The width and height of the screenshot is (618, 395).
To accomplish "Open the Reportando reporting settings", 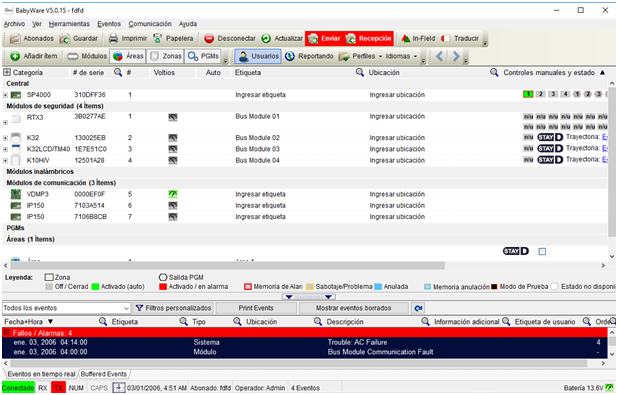I will point(309,56).
